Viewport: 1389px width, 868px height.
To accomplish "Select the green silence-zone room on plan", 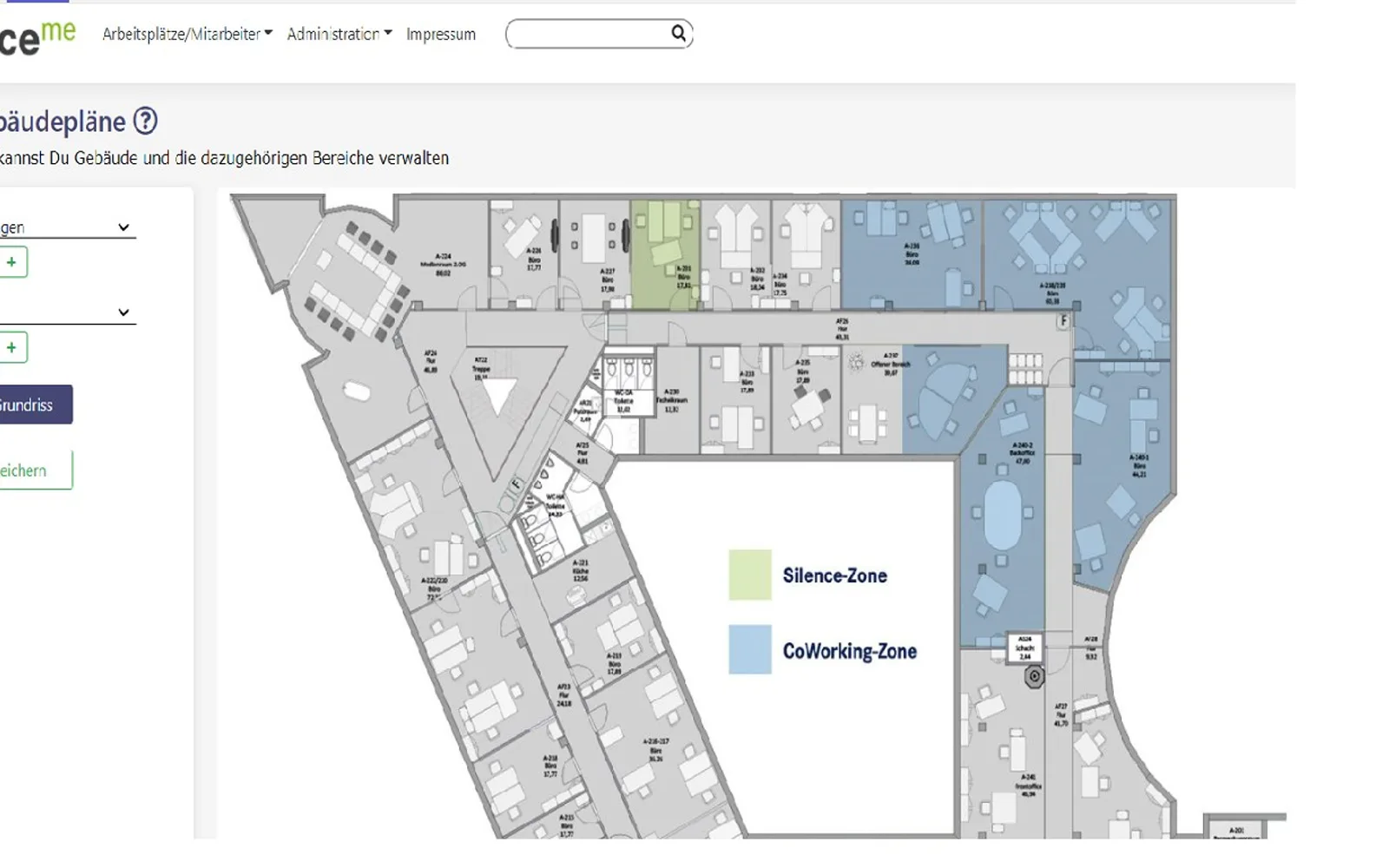I will click(665, 254).
